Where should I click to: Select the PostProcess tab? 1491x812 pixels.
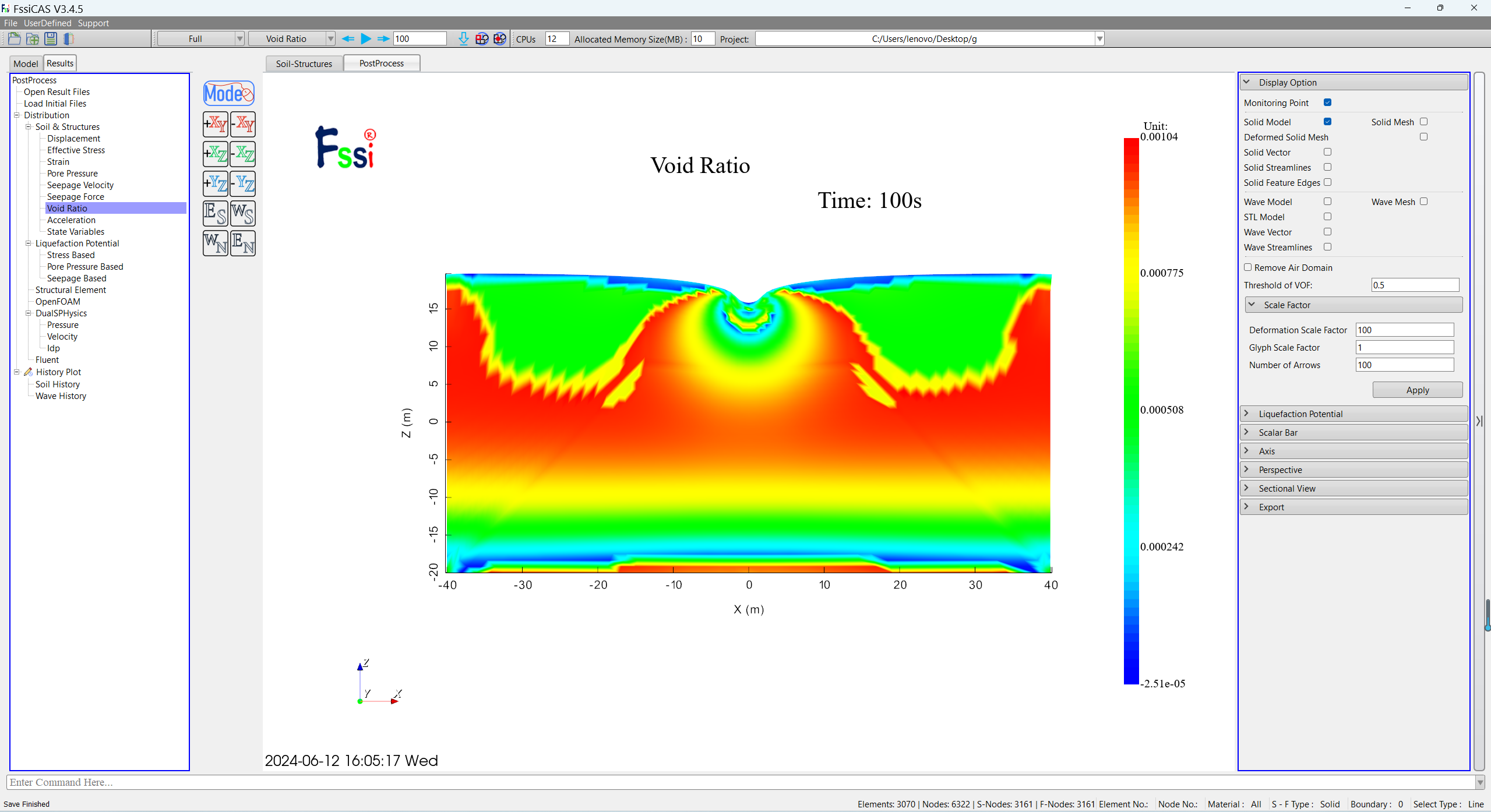point(381,63)
